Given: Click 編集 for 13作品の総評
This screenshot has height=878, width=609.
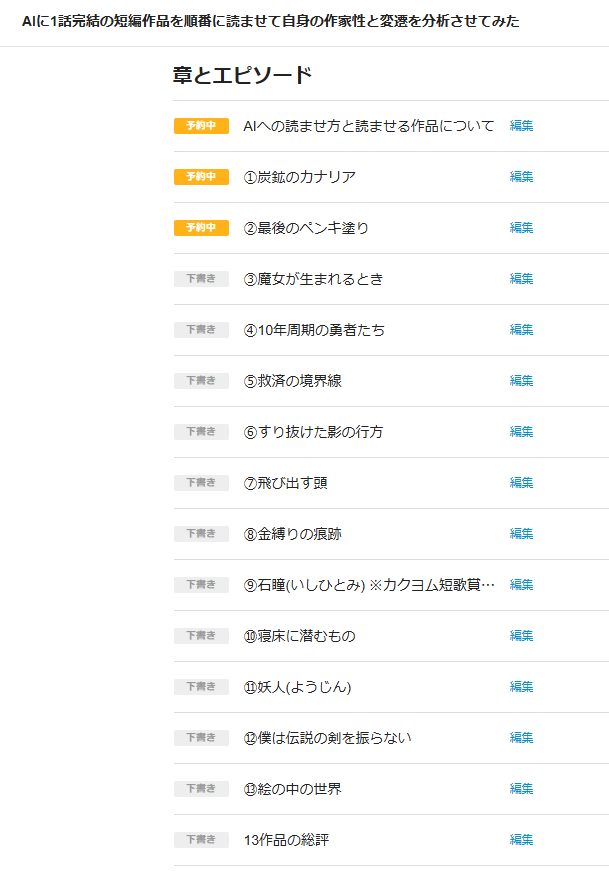Looking at the screenshot, I should click(521, 840).
